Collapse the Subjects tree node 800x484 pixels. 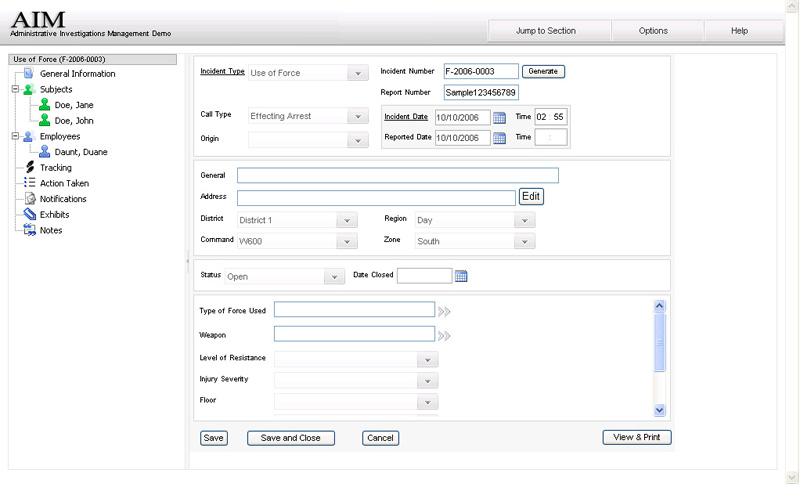[15, 89]
